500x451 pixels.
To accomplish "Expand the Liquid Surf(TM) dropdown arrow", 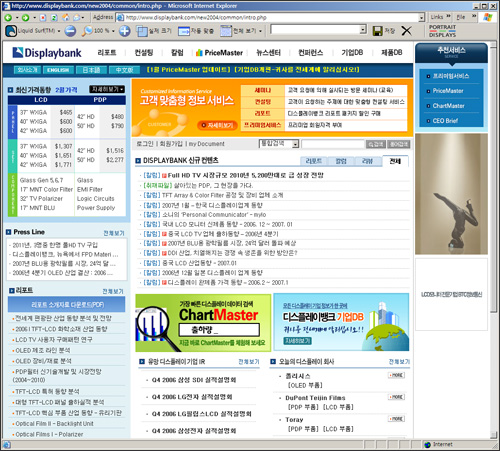I will point(59,31).
